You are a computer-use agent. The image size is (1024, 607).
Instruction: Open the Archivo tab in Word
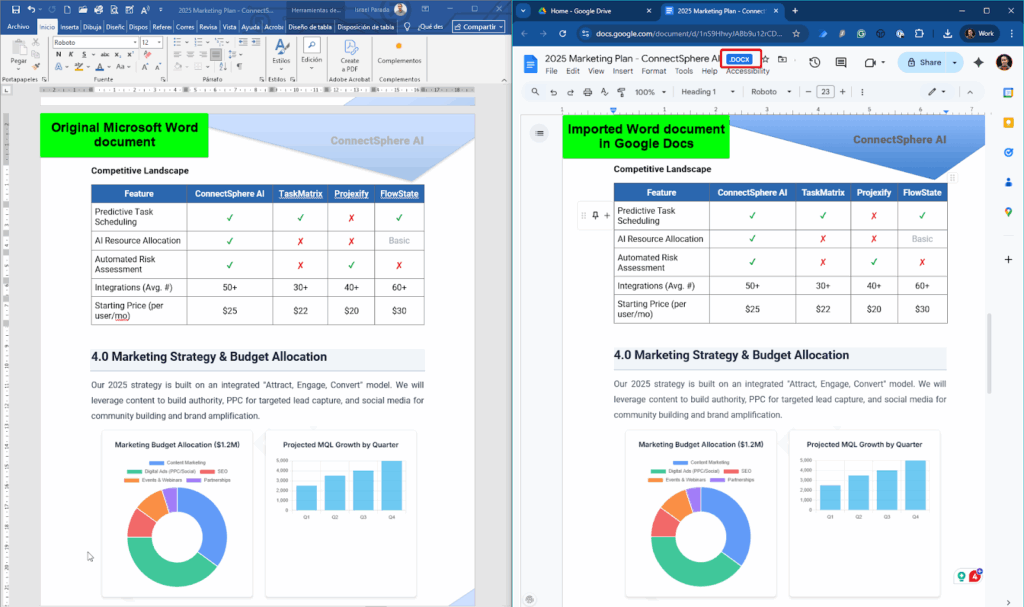[x=18, y=27]
